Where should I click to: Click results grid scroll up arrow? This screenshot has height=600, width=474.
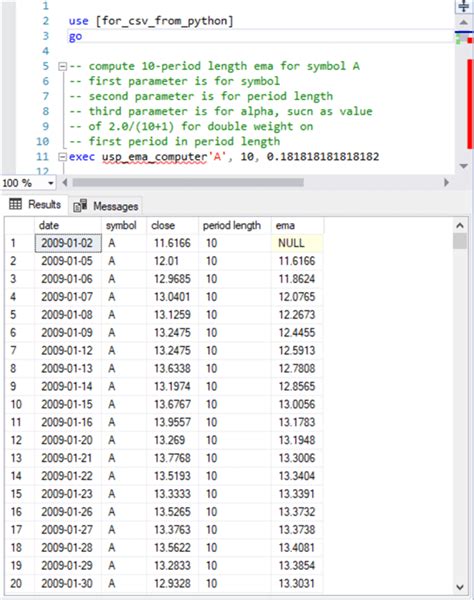click(x=460, y=225)
